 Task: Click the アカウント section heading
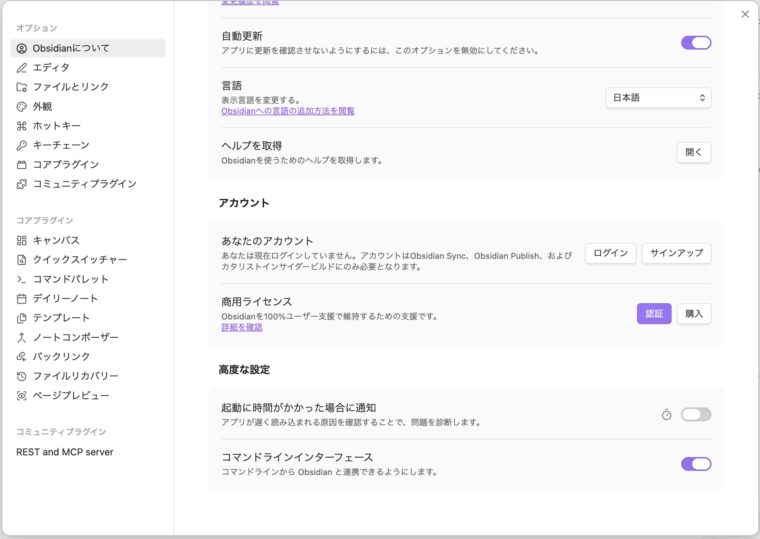point(244,203)
